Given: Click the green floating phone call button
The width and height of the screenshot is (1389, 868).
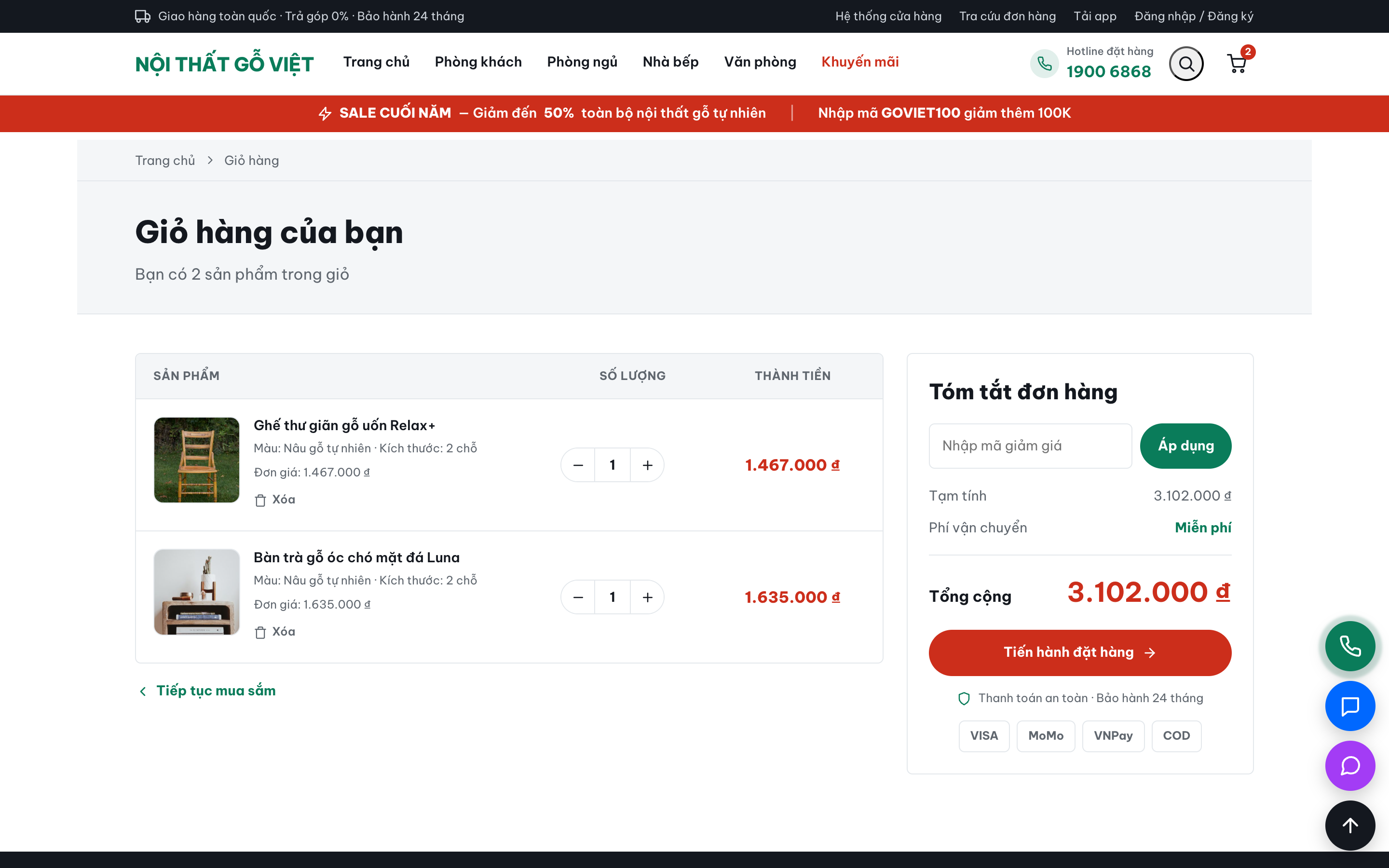Looking at the screenshot, I should (x=1350, y=646).
